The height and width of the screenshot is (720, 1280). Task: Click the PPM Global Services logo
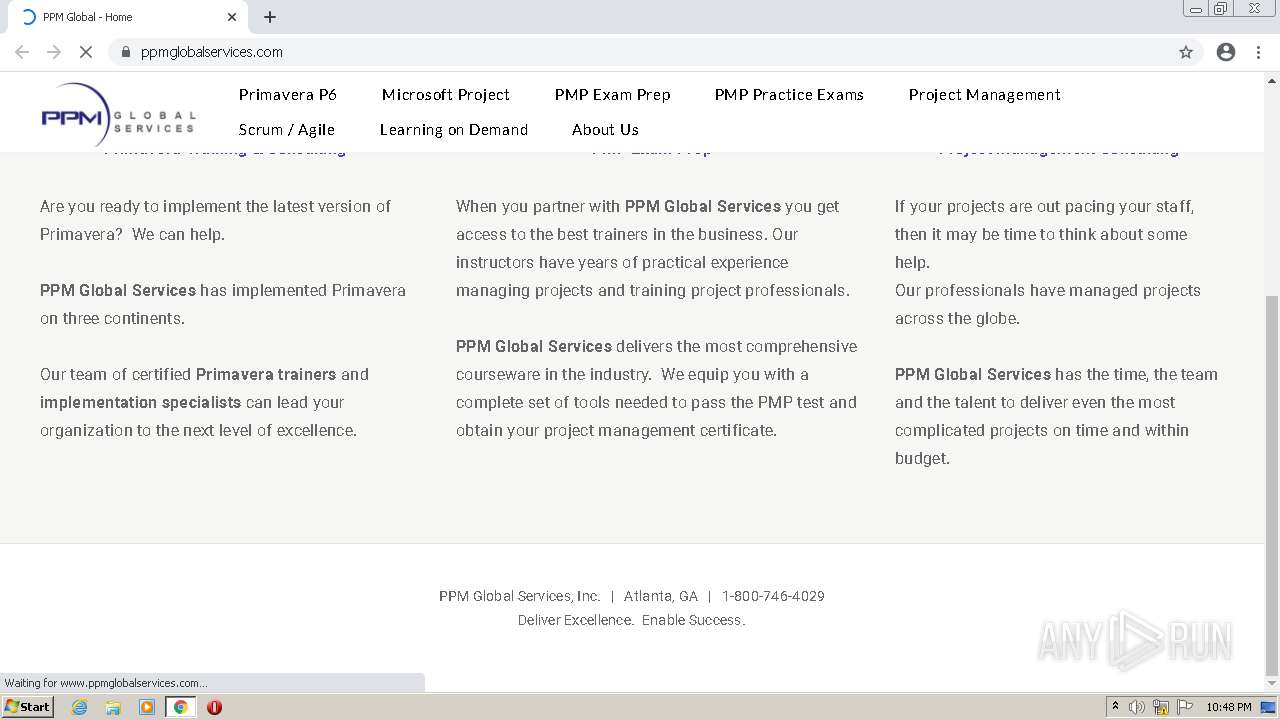(x=118, y=115)
